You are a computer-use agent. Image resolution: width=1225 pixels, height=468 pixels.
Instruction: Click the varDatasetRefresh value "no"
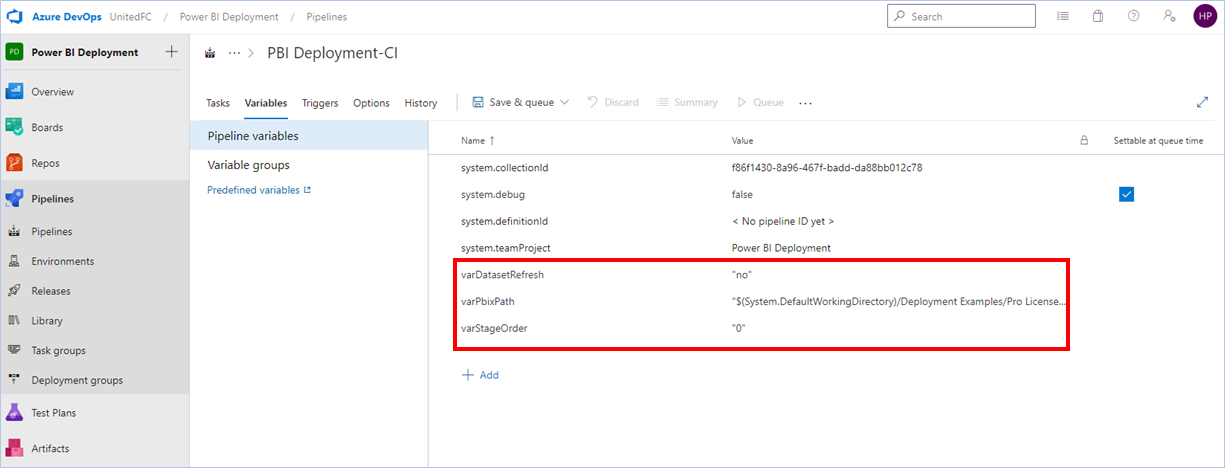(x=741, y=274)
